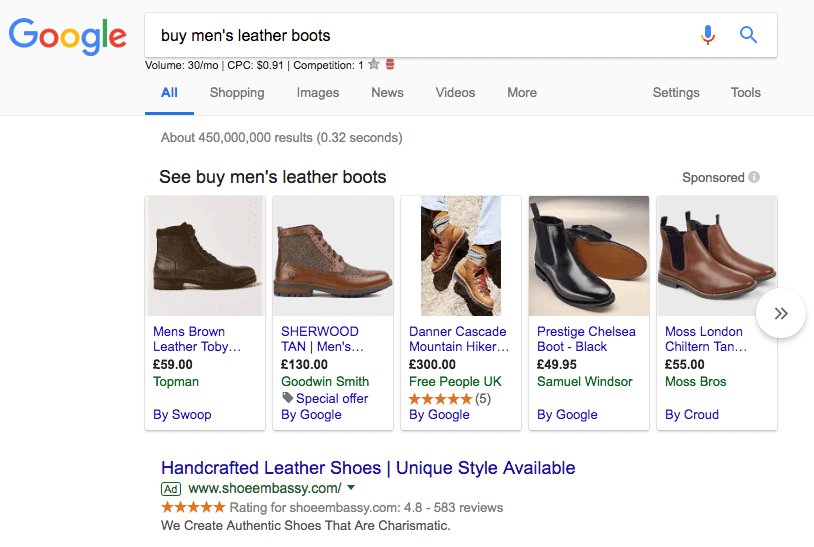814x547 pixels.
Task: Open the Tools search menu
Action: (x=745, y=92)
